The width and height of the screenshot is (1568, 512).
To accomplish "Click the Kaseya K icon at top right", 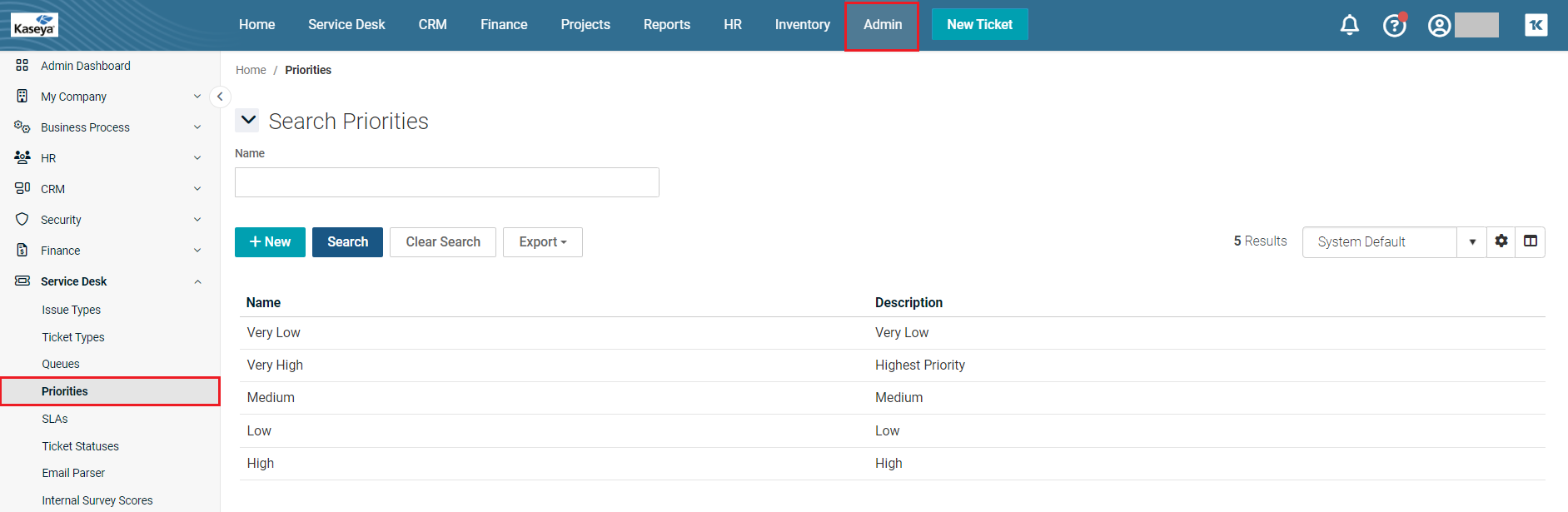I will pyautogui.click(x=1536, y=25).
